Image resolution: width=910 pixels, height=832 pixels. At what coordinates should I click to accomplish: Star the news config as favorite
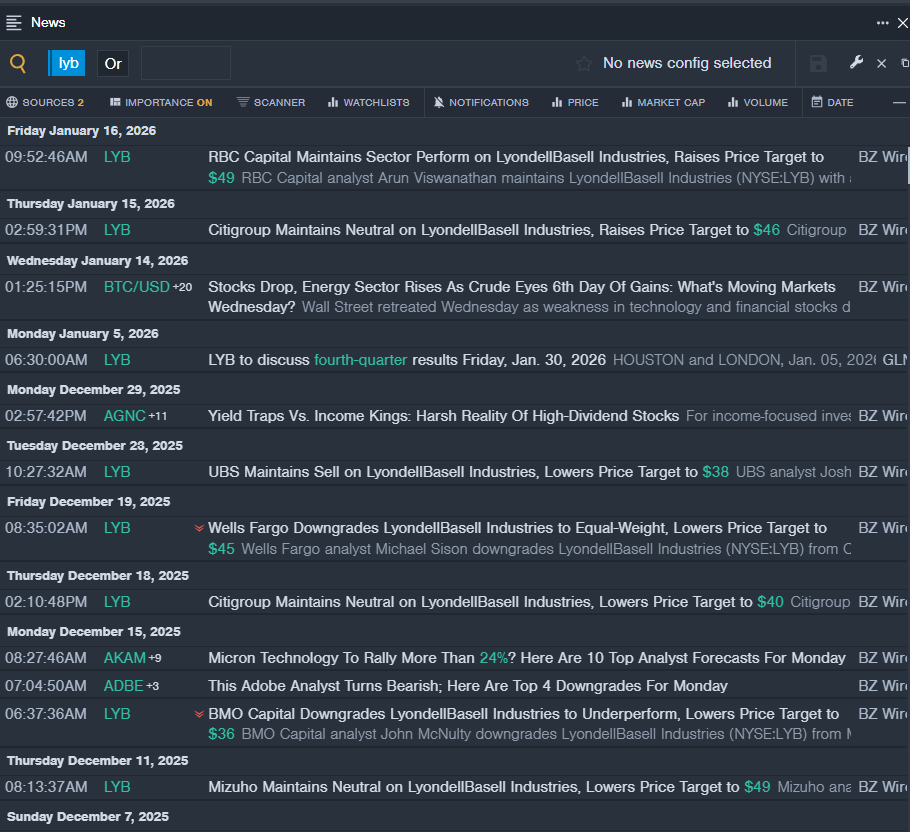584,63
